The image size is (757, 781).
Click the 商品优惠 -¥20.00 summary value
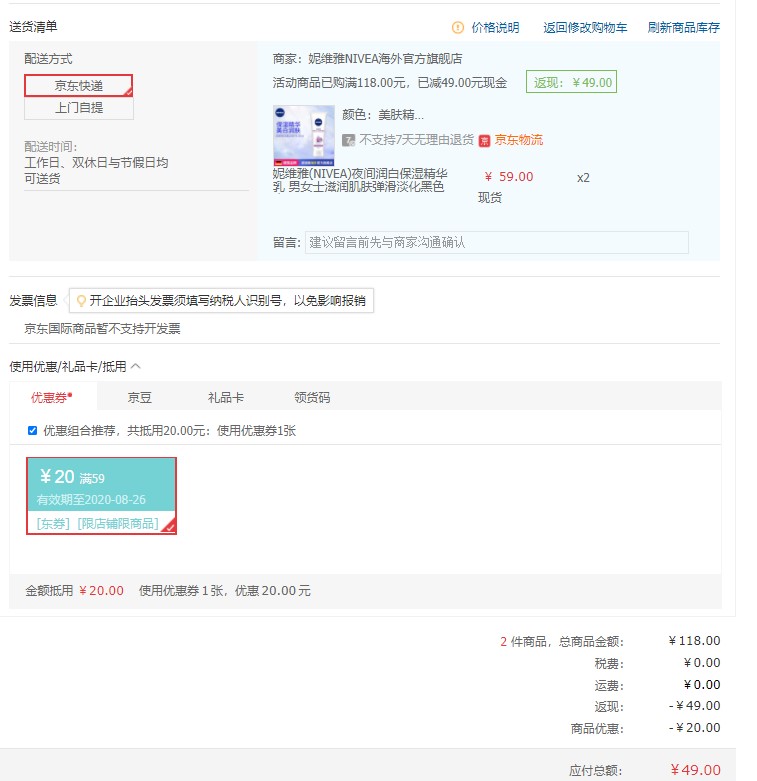point(694,728)
